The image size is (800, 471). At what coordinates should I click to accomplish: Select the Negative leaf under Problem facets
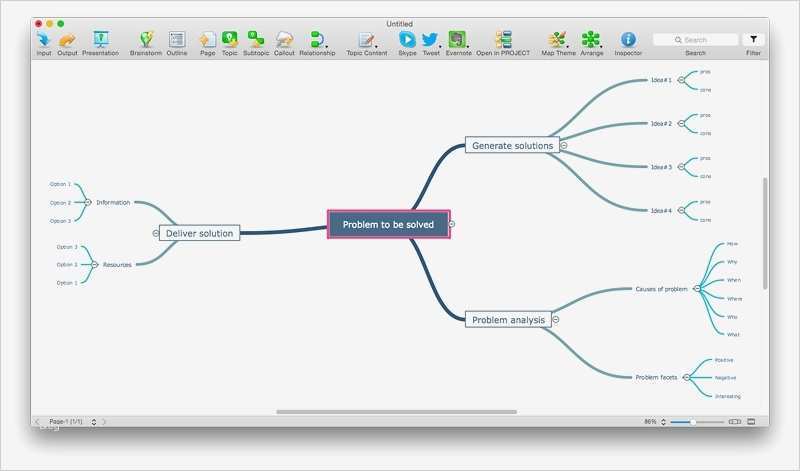coord(725,378)
